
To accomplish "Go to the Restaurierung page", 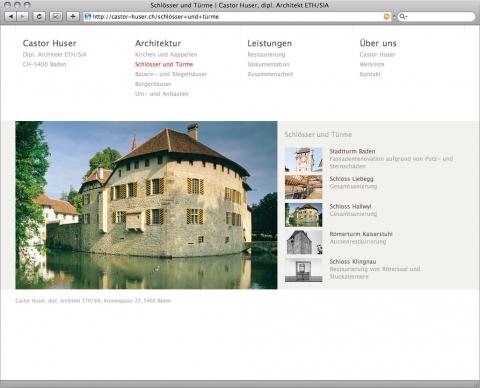I will [x=266, y=54].
